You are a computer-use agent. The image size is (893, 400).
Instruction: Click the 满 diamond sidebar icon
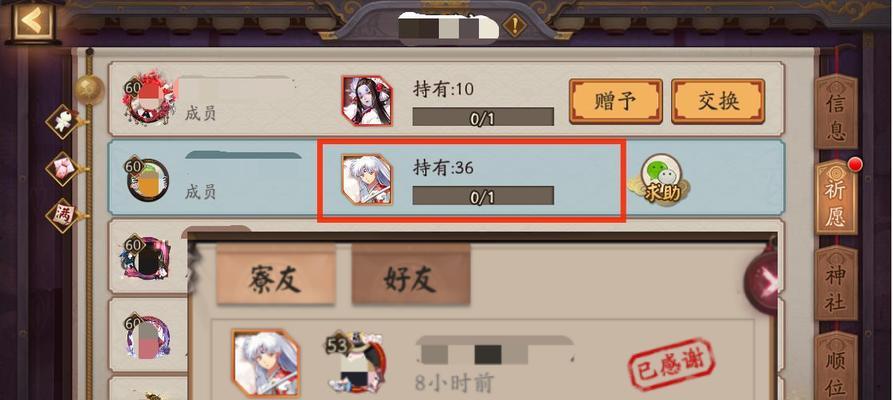[64, 214]
